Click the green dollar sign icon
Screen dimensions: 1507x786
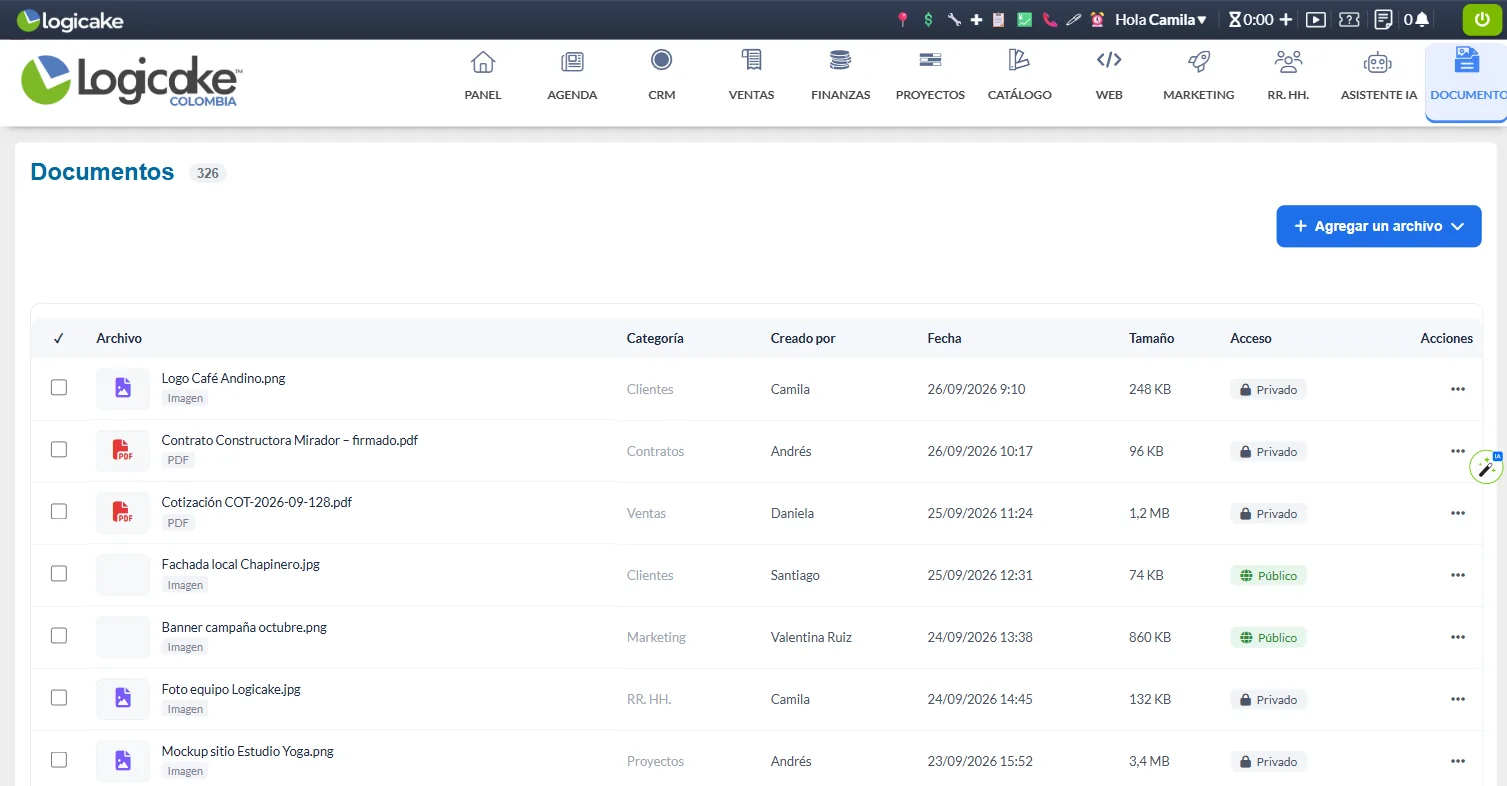point(929,19)
